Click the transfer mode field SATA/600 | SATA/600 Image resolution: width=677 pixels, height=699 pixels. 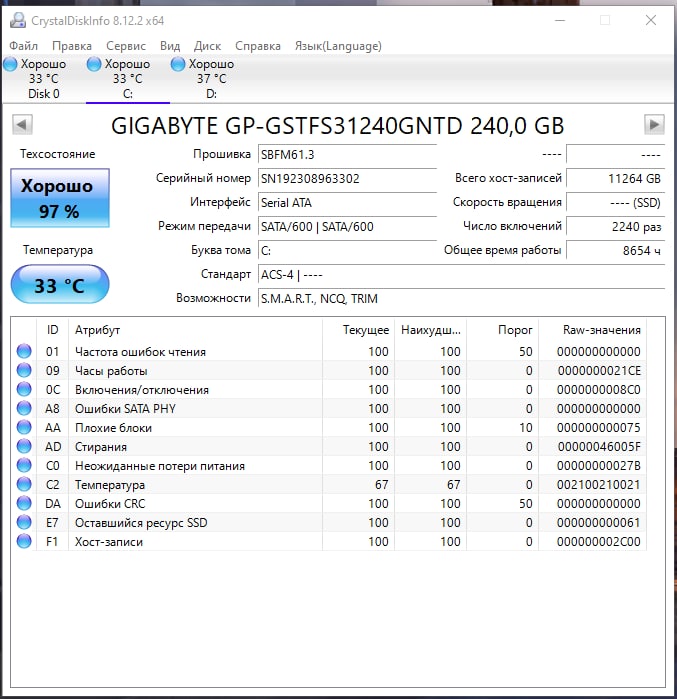[347, 227]
